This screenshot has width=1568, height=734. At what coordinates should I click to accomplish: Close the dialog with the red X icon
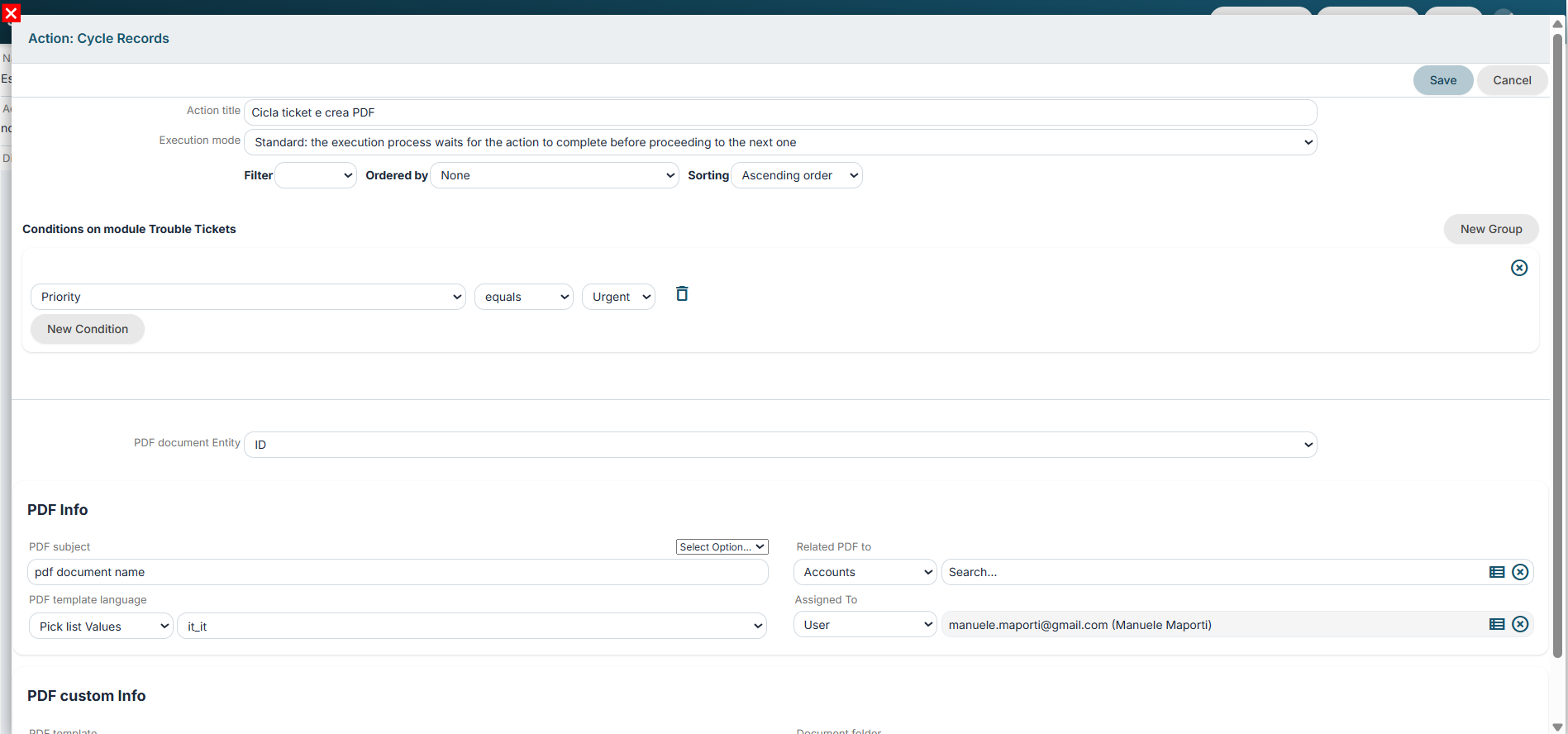pos(11,13)
